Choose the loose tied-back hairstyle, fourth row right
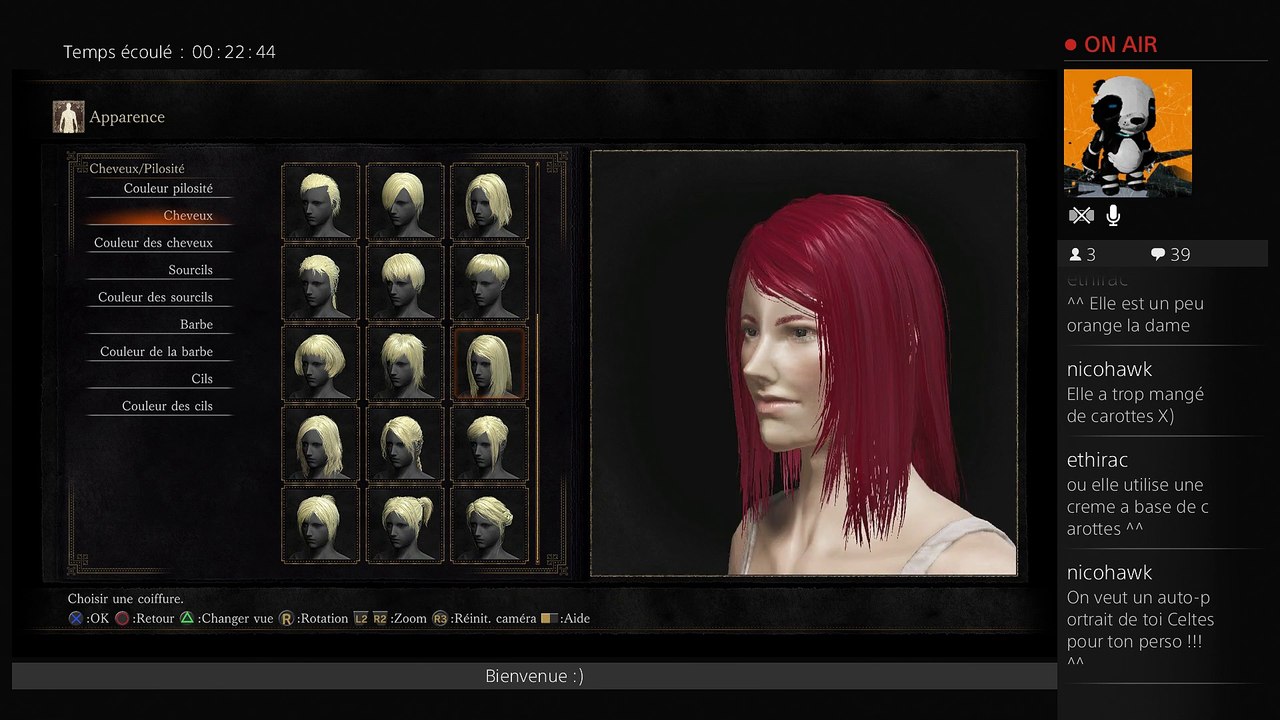Screen dimensions: 1280x720 point(490,444)
